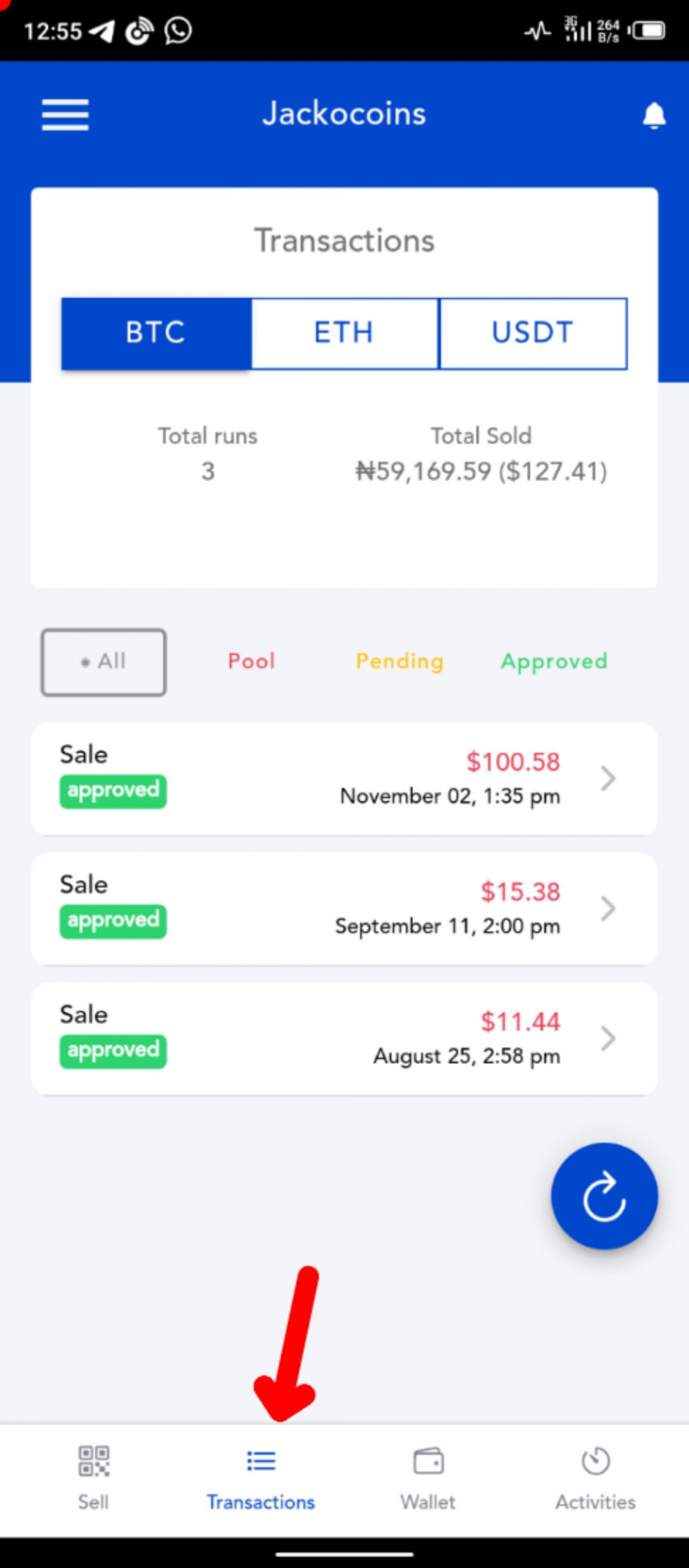Switch to the ETH currency toggle
Viewport: 689px width, 1568px height.
coord(344,333)
